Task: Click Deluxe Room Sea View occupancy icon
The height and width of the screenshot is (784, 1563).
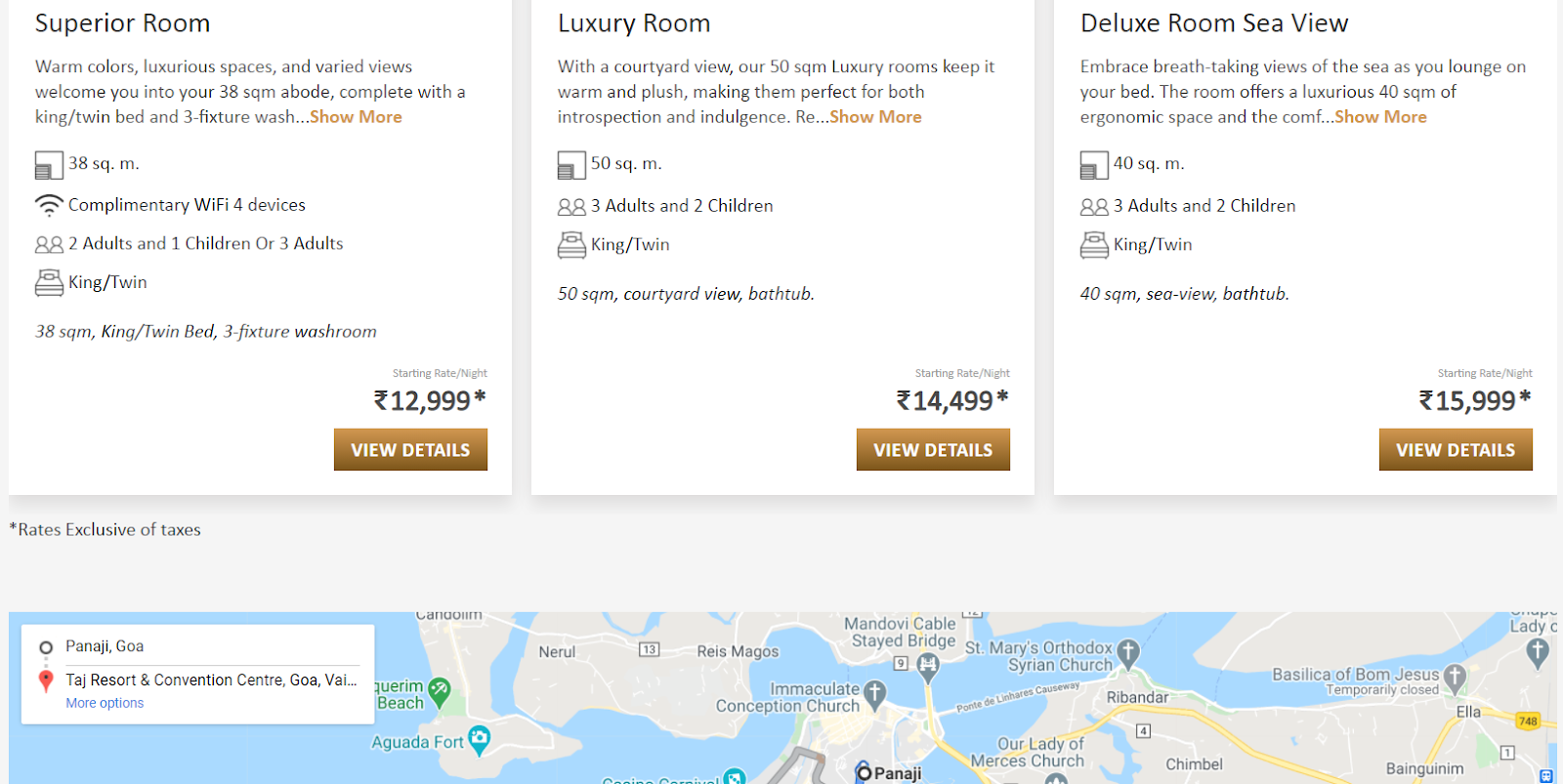Action: tap(1094, 207)
